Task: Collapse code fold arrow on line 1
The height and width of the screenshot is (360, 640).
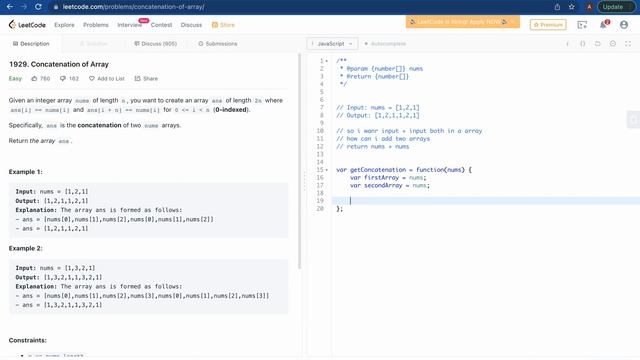Action: point(327,61)
